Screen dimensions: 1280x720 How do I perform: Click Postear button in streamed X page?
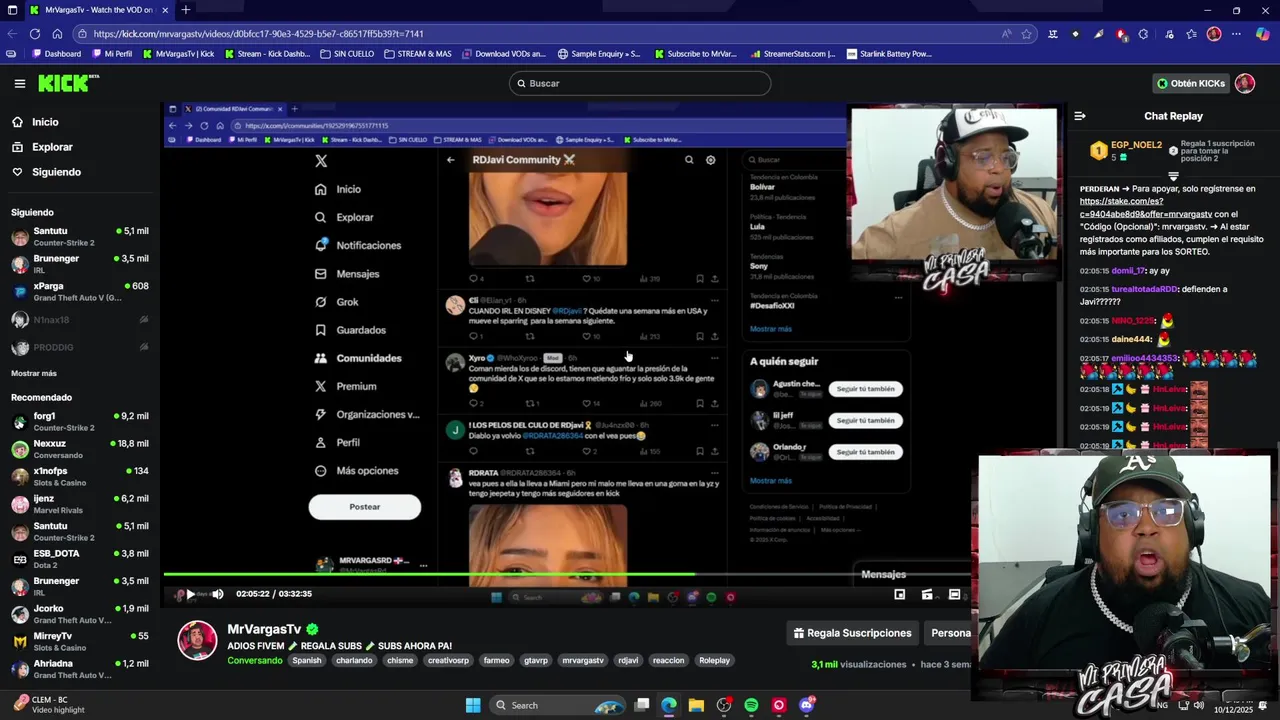365,507
